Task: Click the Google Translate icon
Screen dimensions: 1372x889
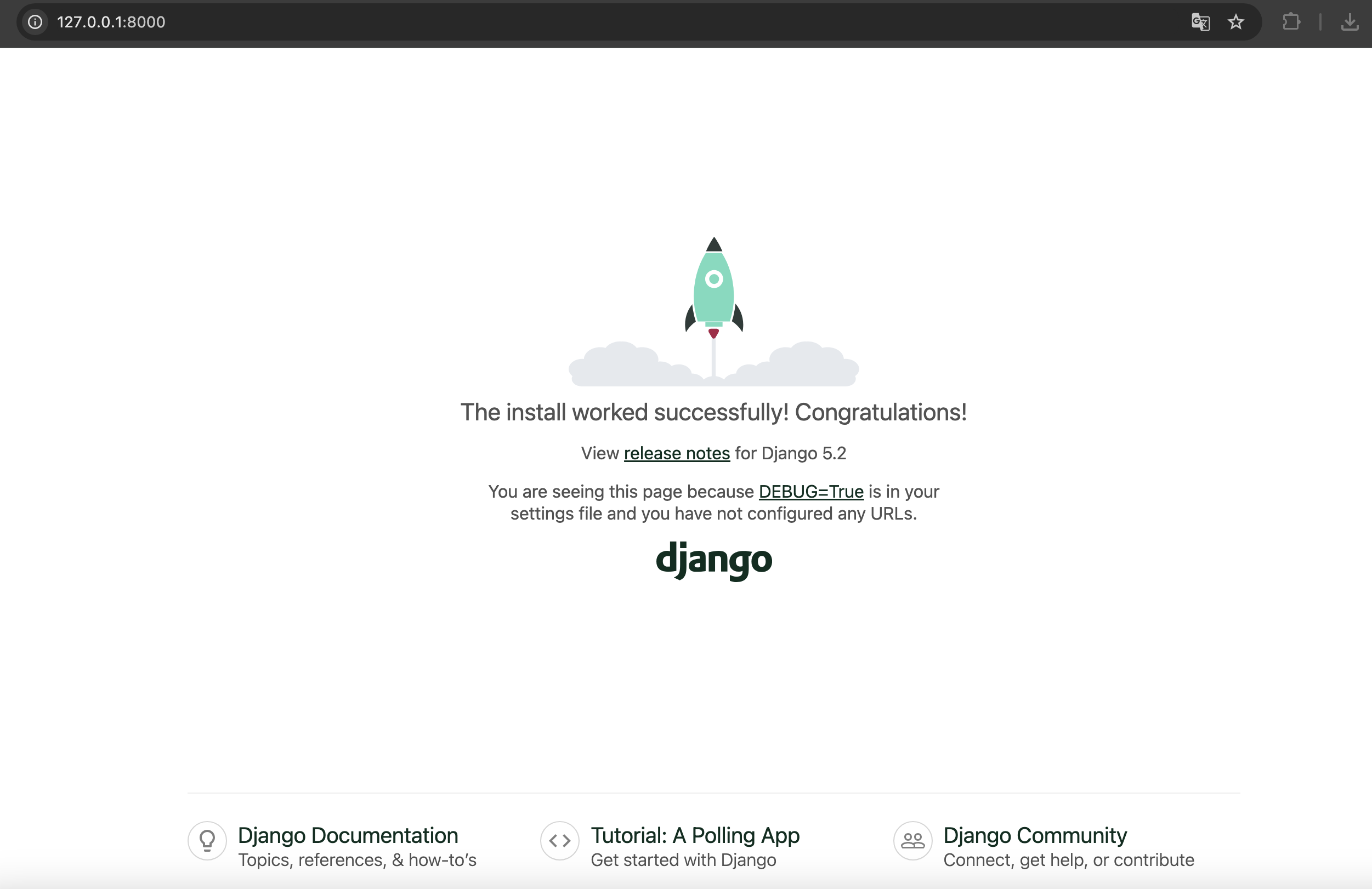Action: [x=1200, y=22]
